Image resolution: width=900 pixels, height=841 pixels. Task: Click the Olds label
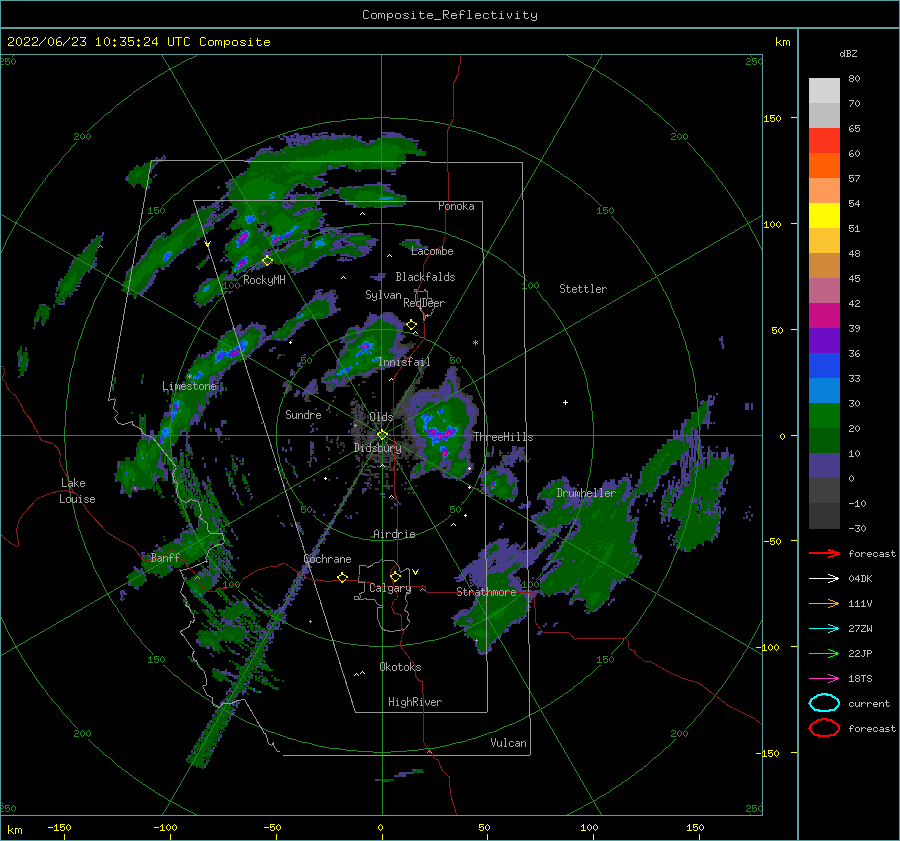381,416
